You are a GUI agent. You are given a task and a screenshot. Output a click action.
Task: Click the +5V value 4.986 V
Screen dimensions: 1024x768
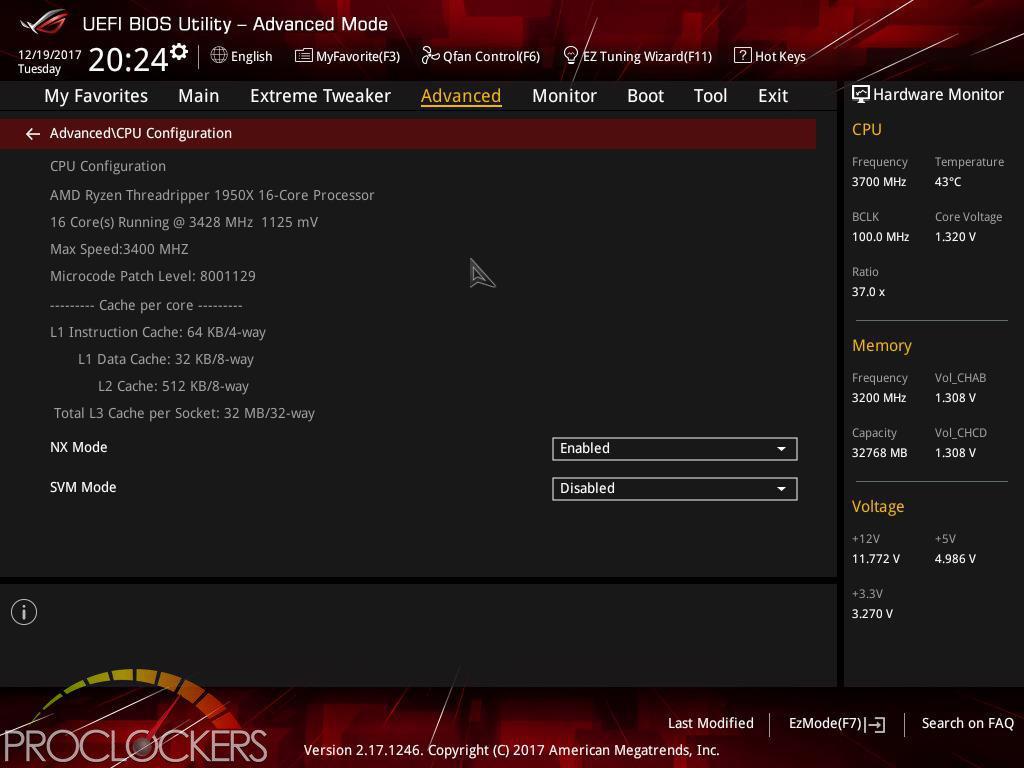pyautogui.click(x=955, y=559)
